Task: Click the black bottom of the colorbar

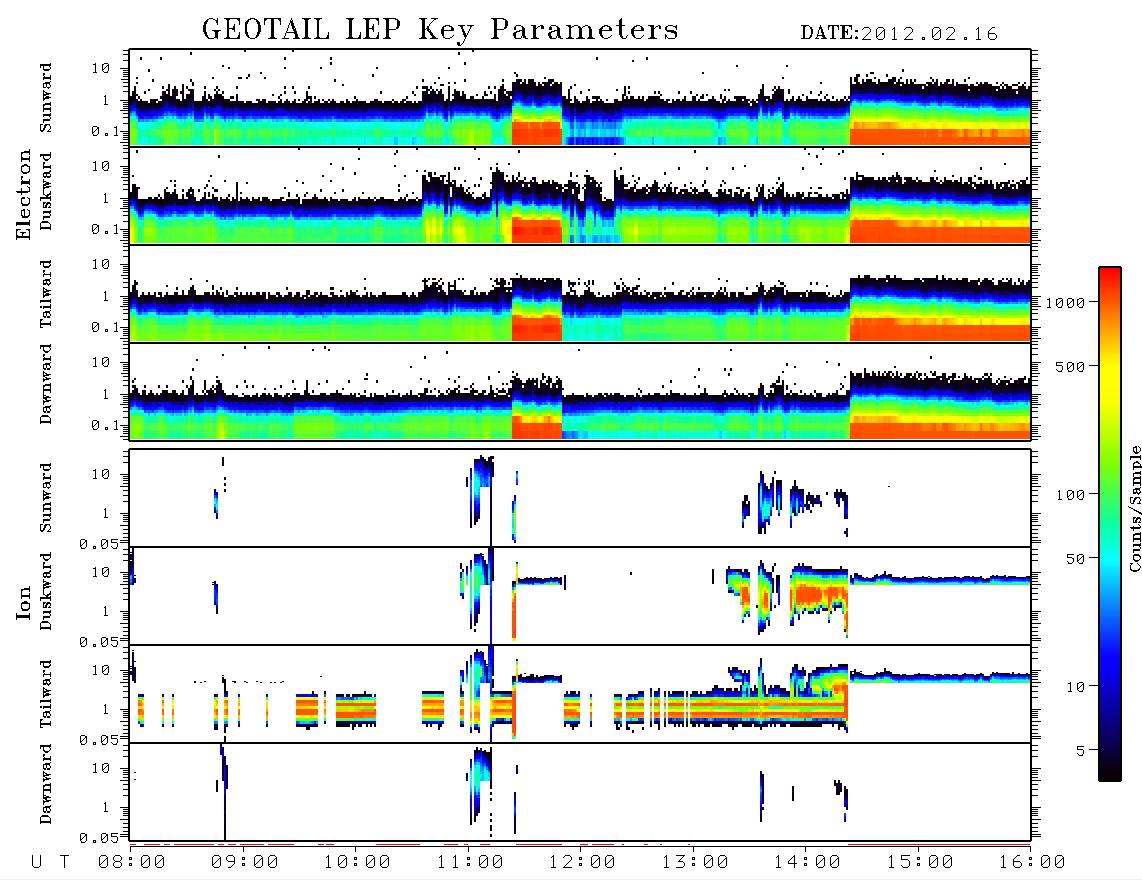Action: coord(1110,772)
